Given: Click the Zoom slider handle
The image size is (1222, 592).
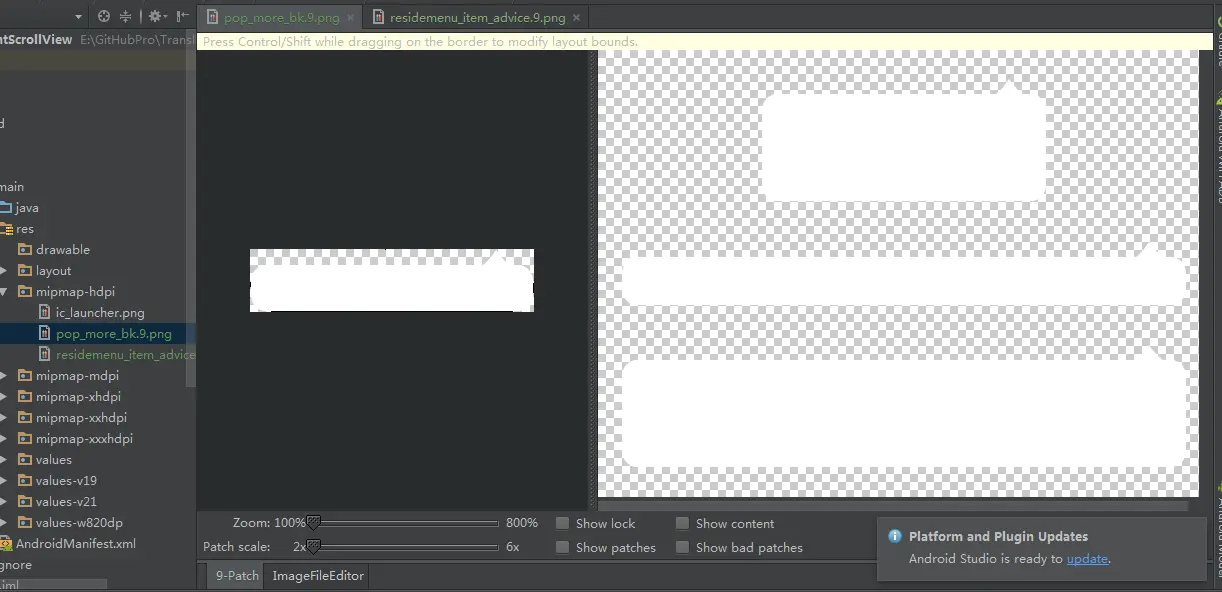Looking at the screenshot, I should [313, 523].
